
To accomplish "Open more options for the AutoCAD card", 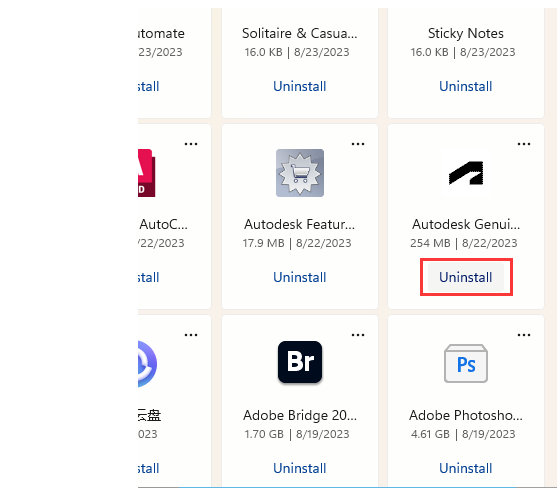I will 191,144.
